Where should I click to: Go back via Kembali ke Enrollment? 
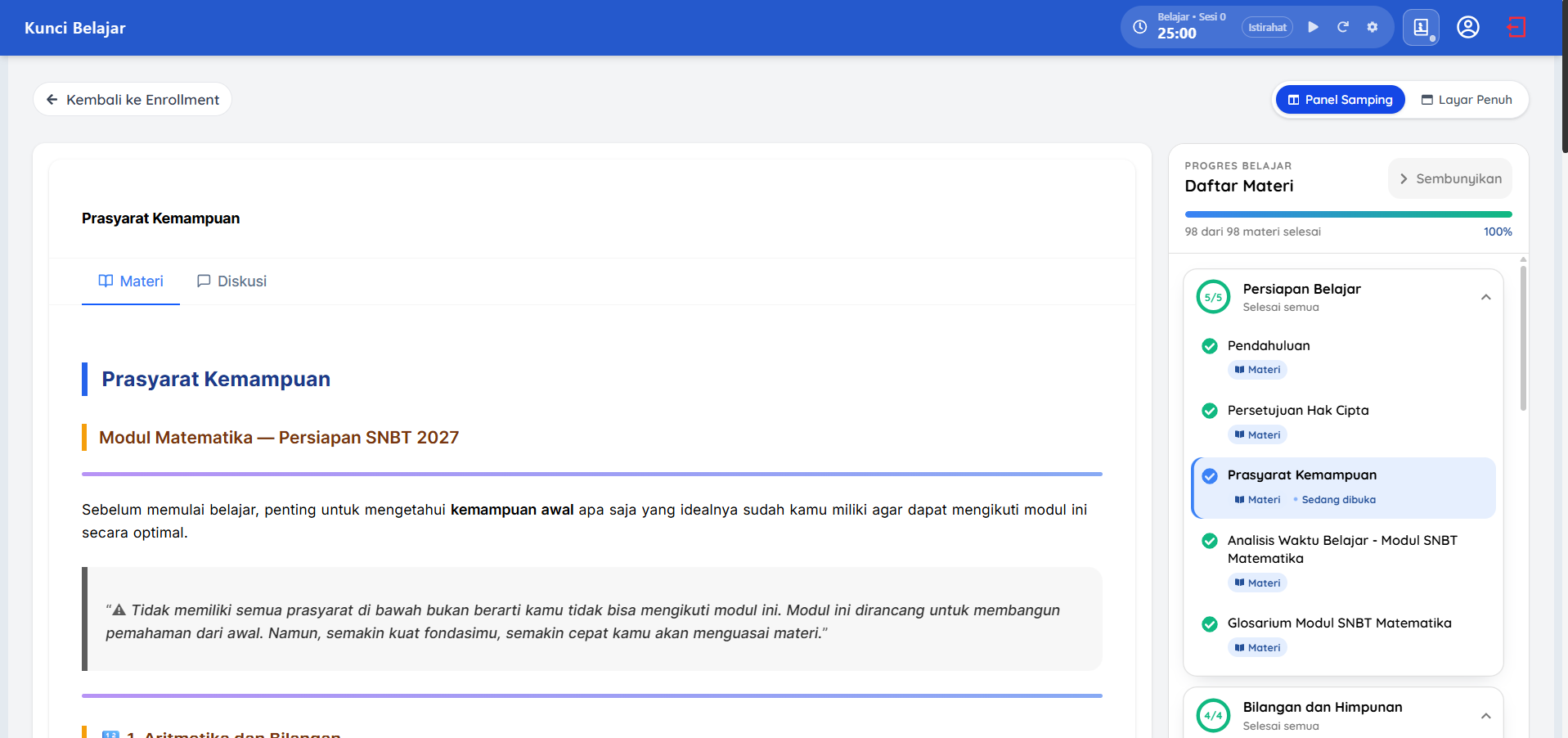coord(133,99)
